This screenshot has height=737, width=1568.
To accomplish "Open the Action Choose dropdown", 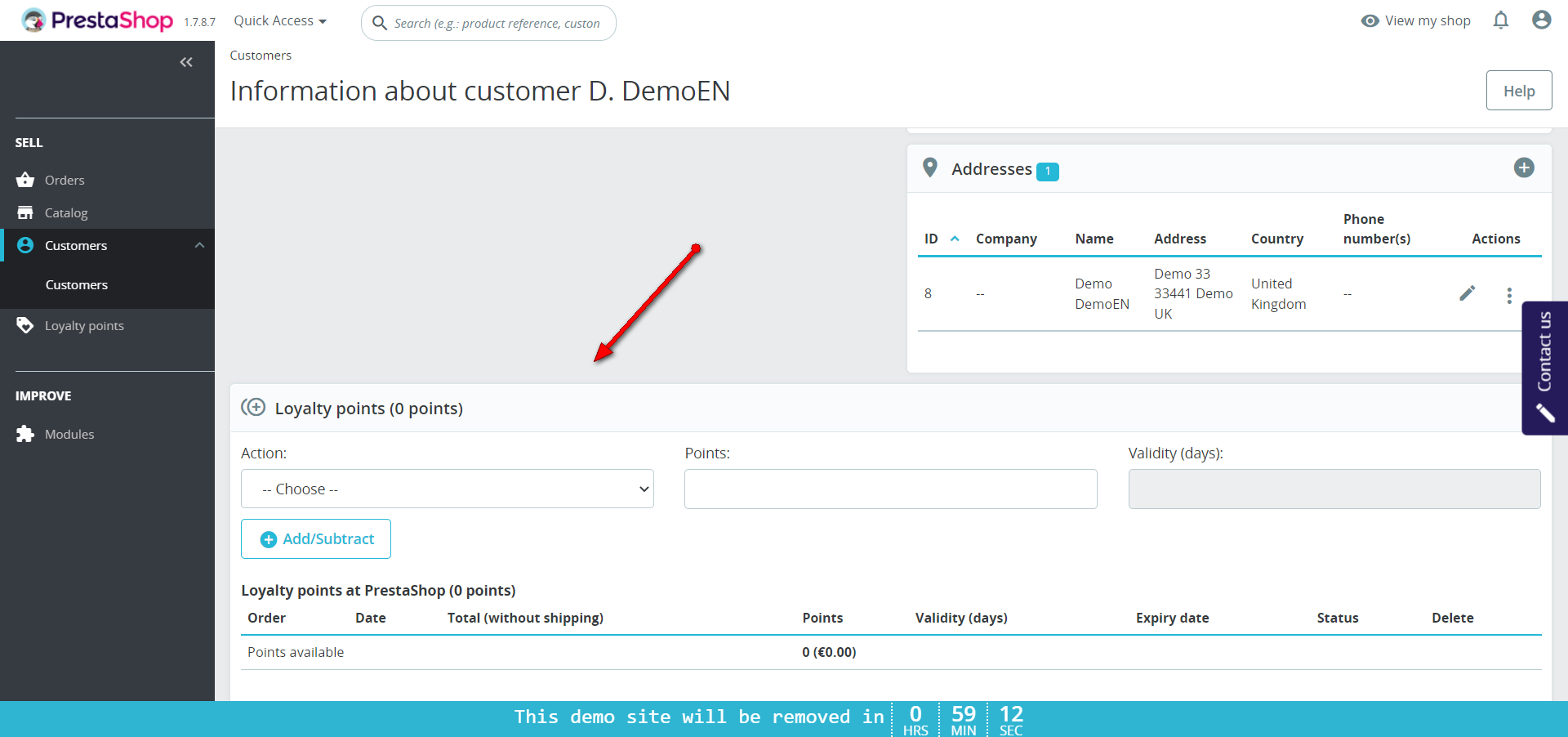I will click(448, 489).
